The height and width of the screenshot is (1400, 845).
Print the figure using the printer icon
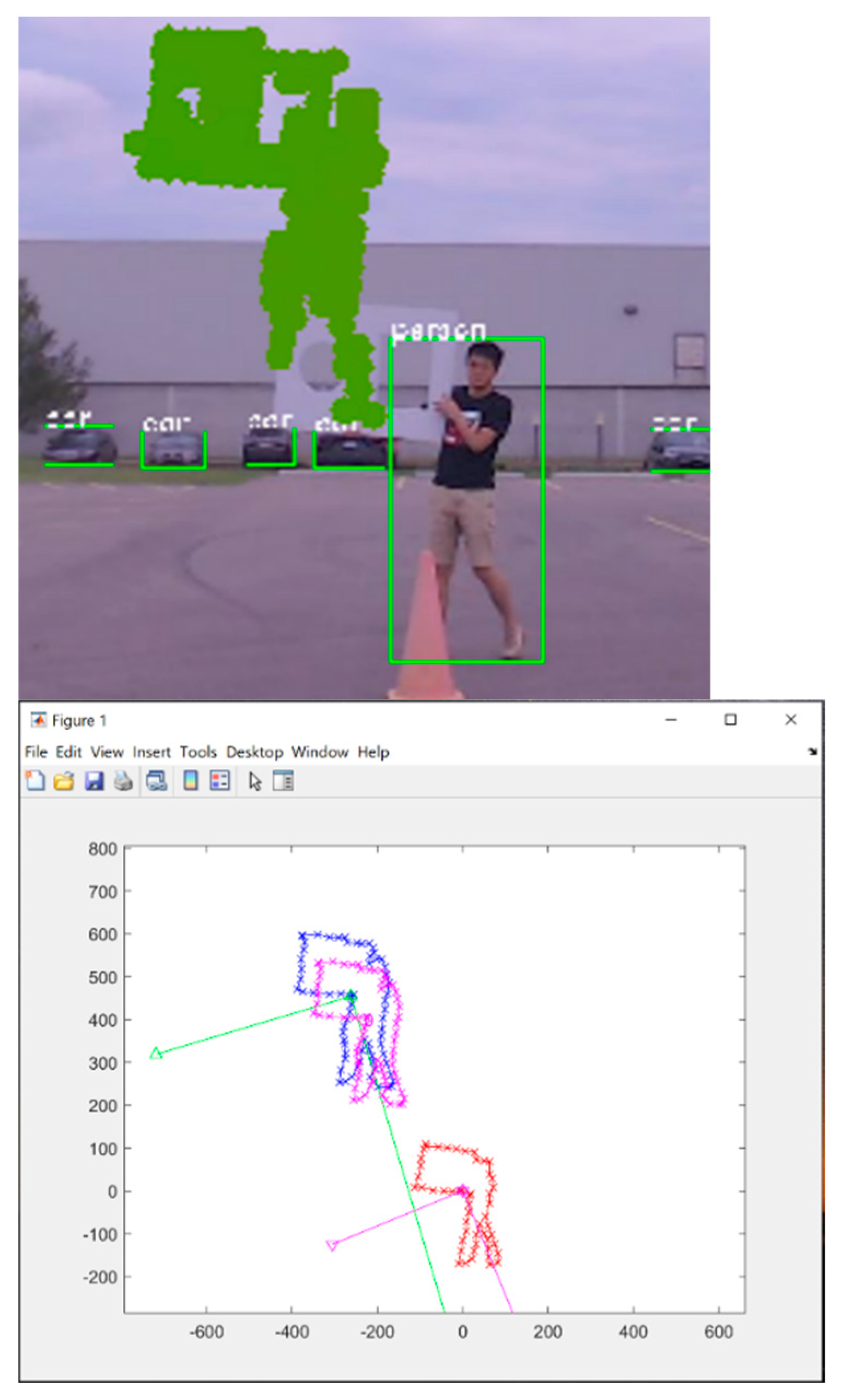coord(123,781)
